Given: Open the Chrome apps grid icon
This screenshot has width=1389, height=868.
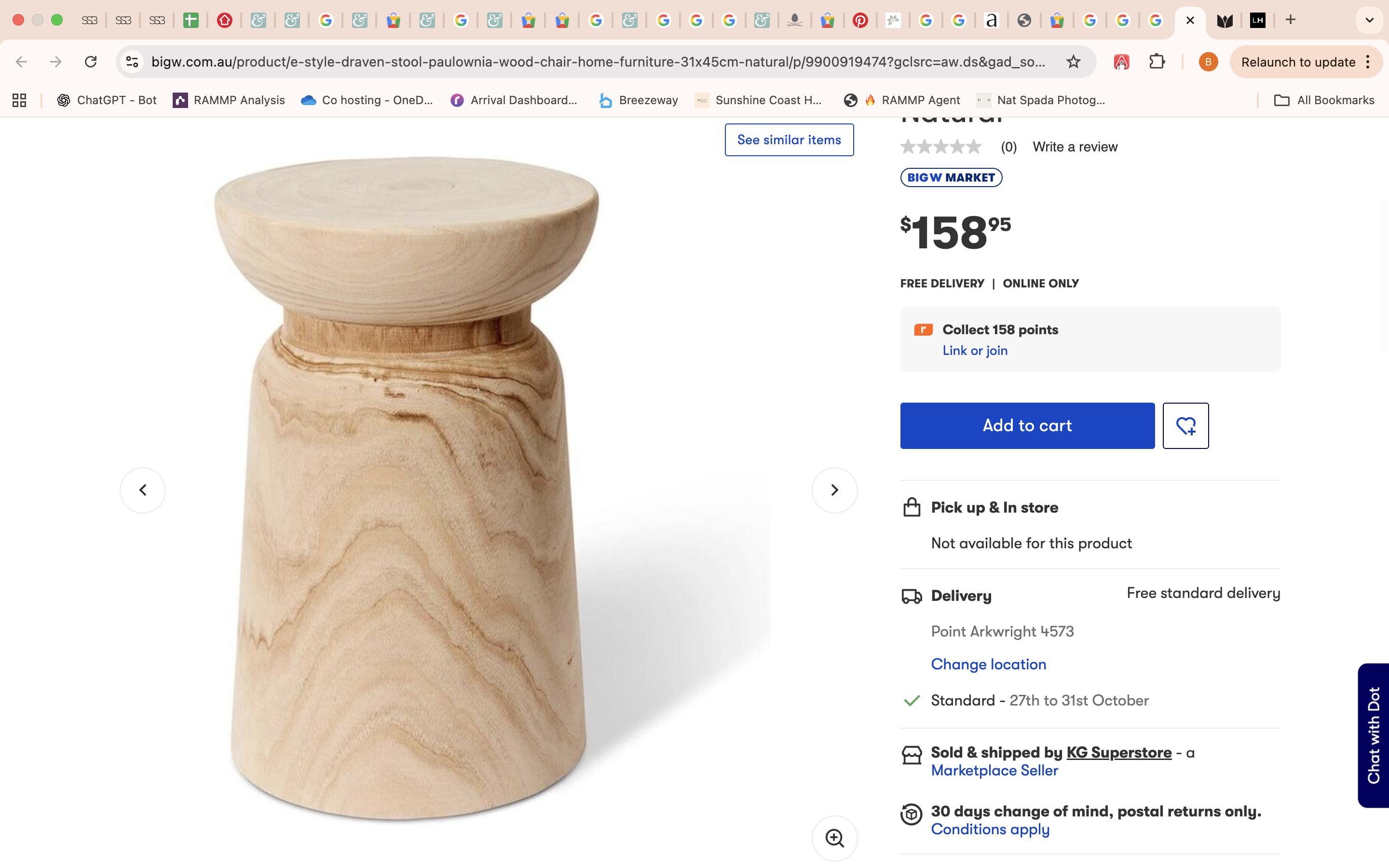Looking at the screenshot, I should coord(19,100).
